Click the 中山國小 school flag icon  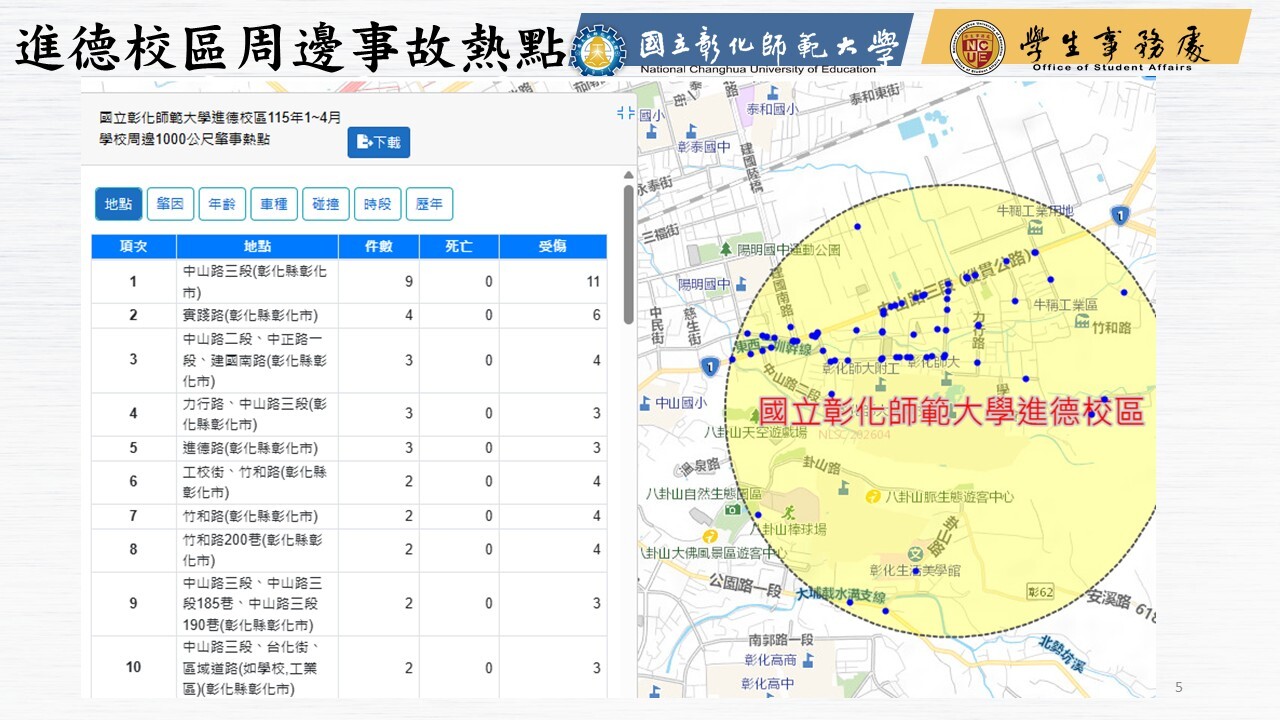(x=646, y=404)
